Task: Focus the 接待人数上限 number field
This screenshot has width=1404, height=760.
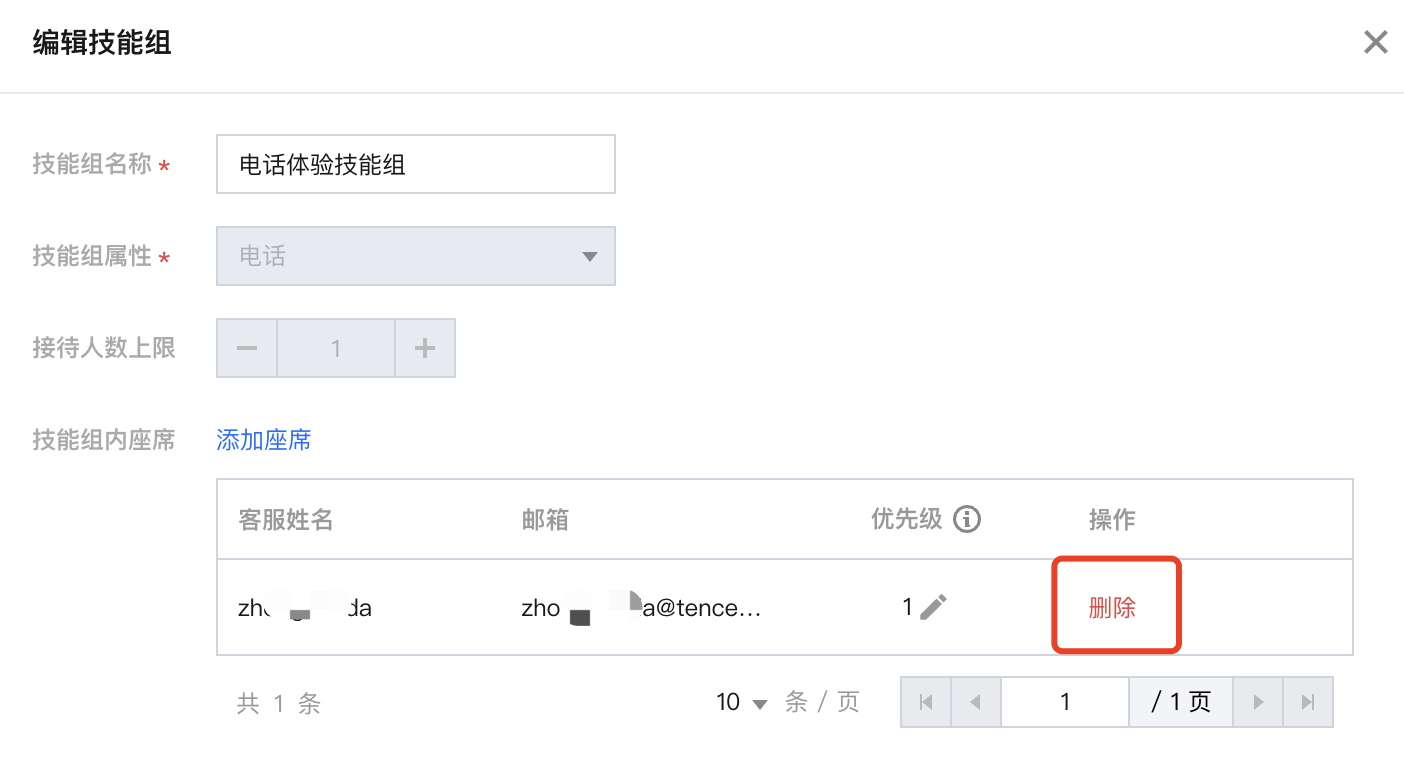Action: pyautogui.click(x=336, y=348)
